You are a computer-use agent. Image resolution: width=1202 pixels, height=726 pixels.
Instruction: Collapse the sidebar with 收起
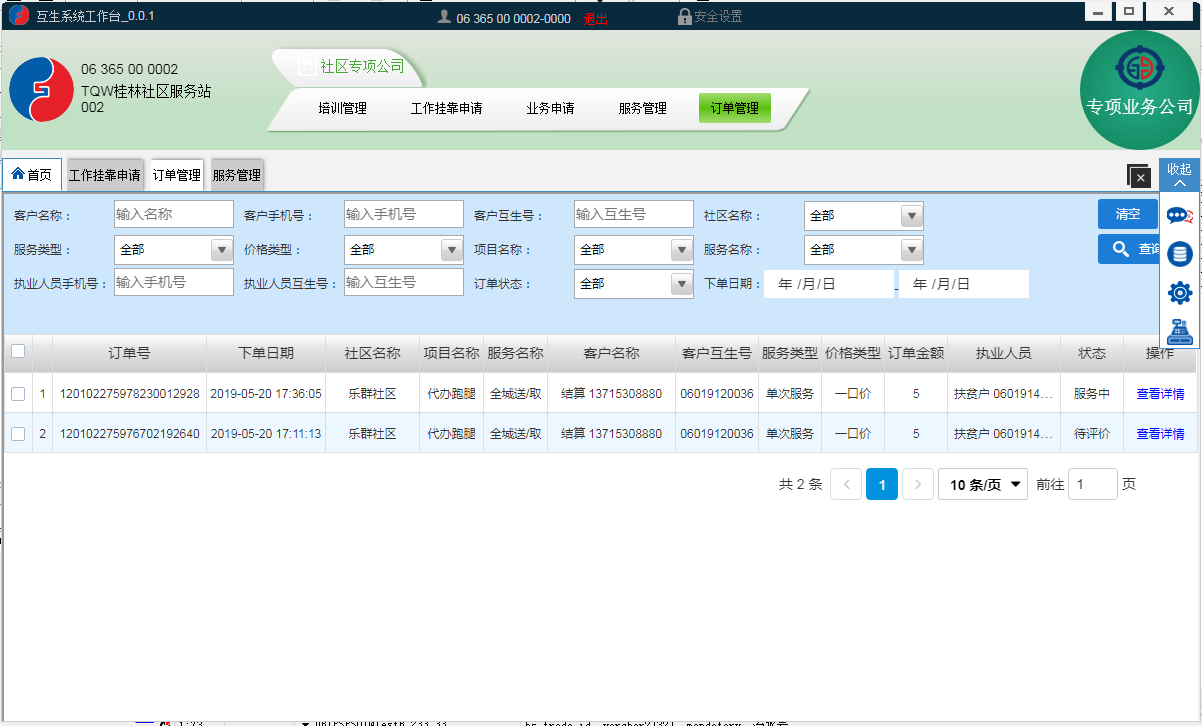[x=1180, y=175]
